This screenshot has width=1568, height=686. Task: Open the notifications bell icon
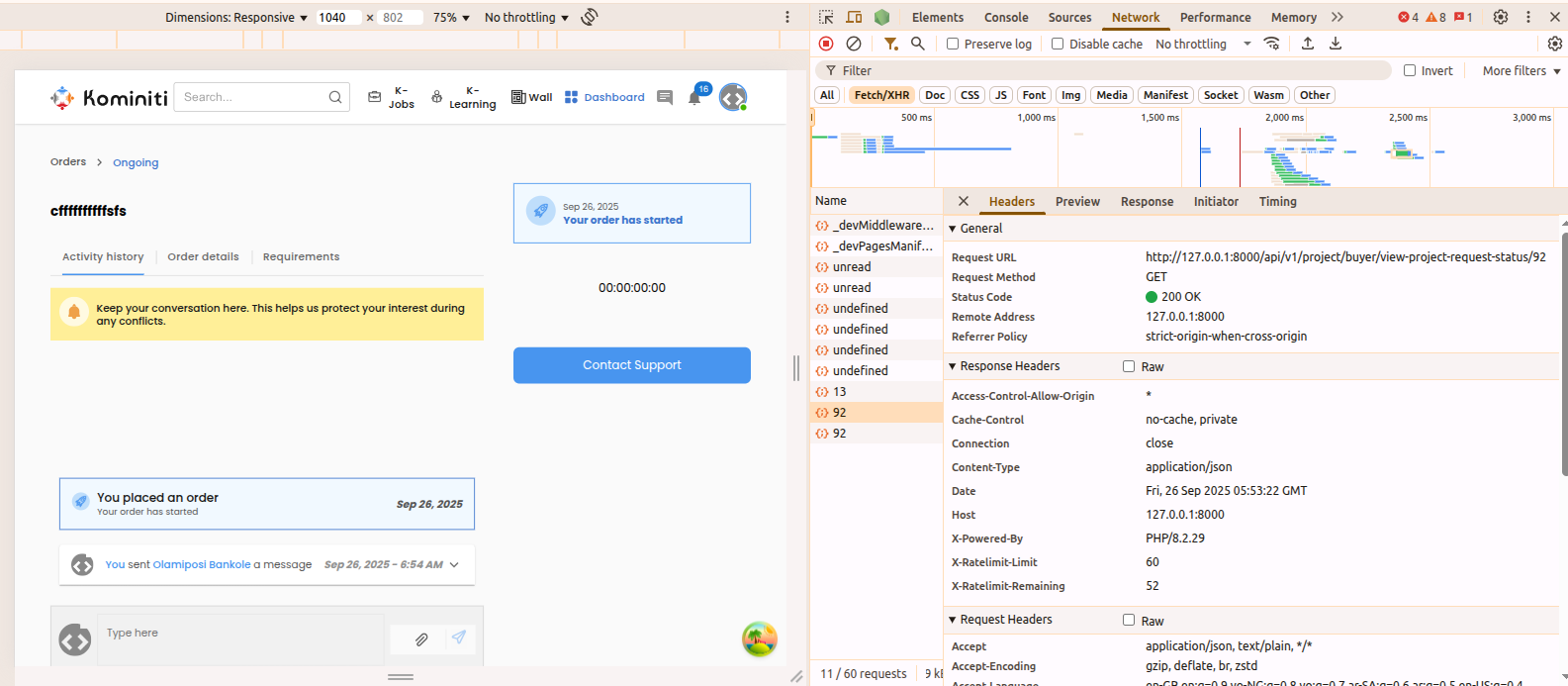[x=694, y=97]
